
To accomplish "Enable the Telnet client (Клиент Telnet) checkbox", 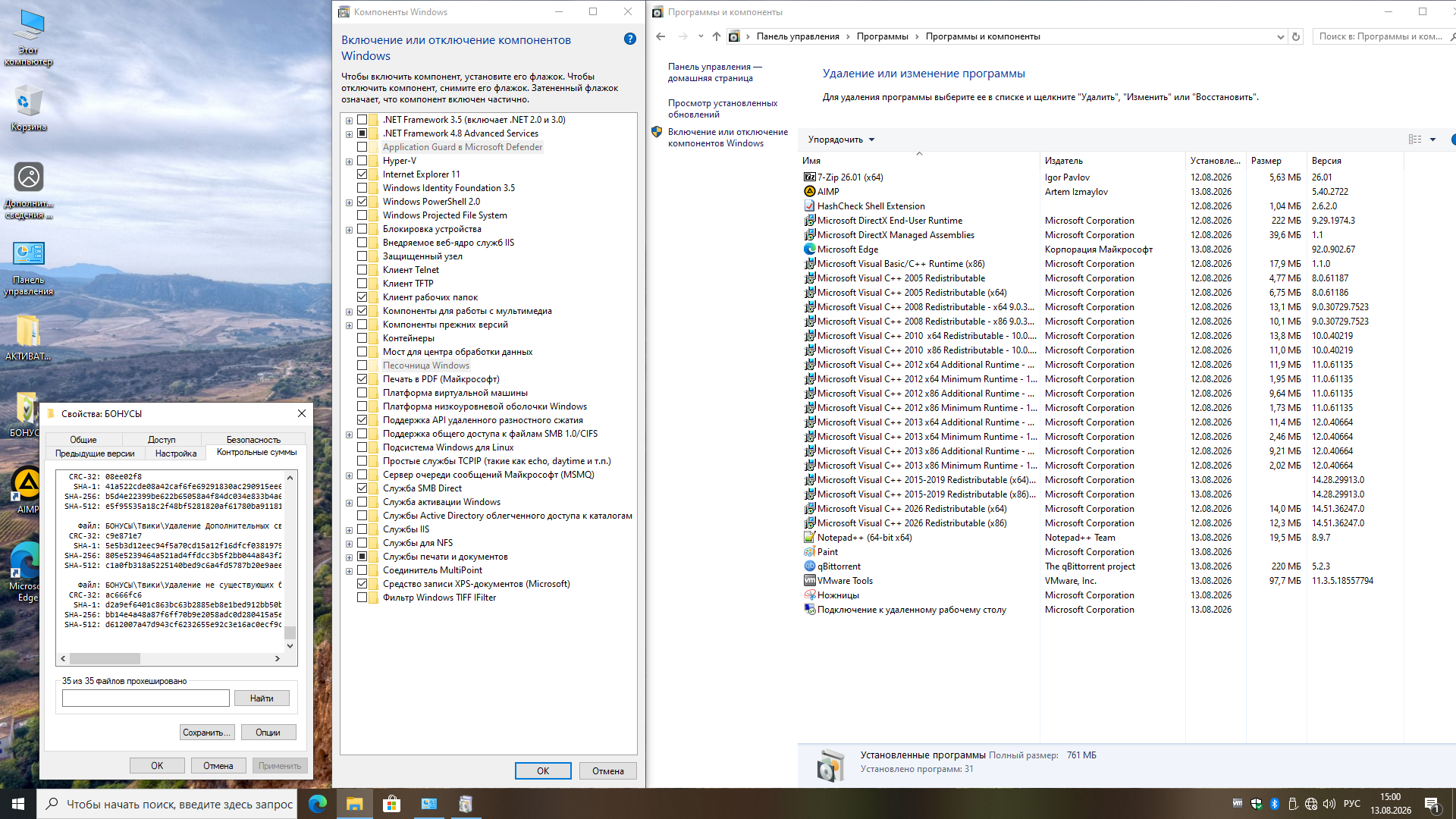I will point(362,270).
